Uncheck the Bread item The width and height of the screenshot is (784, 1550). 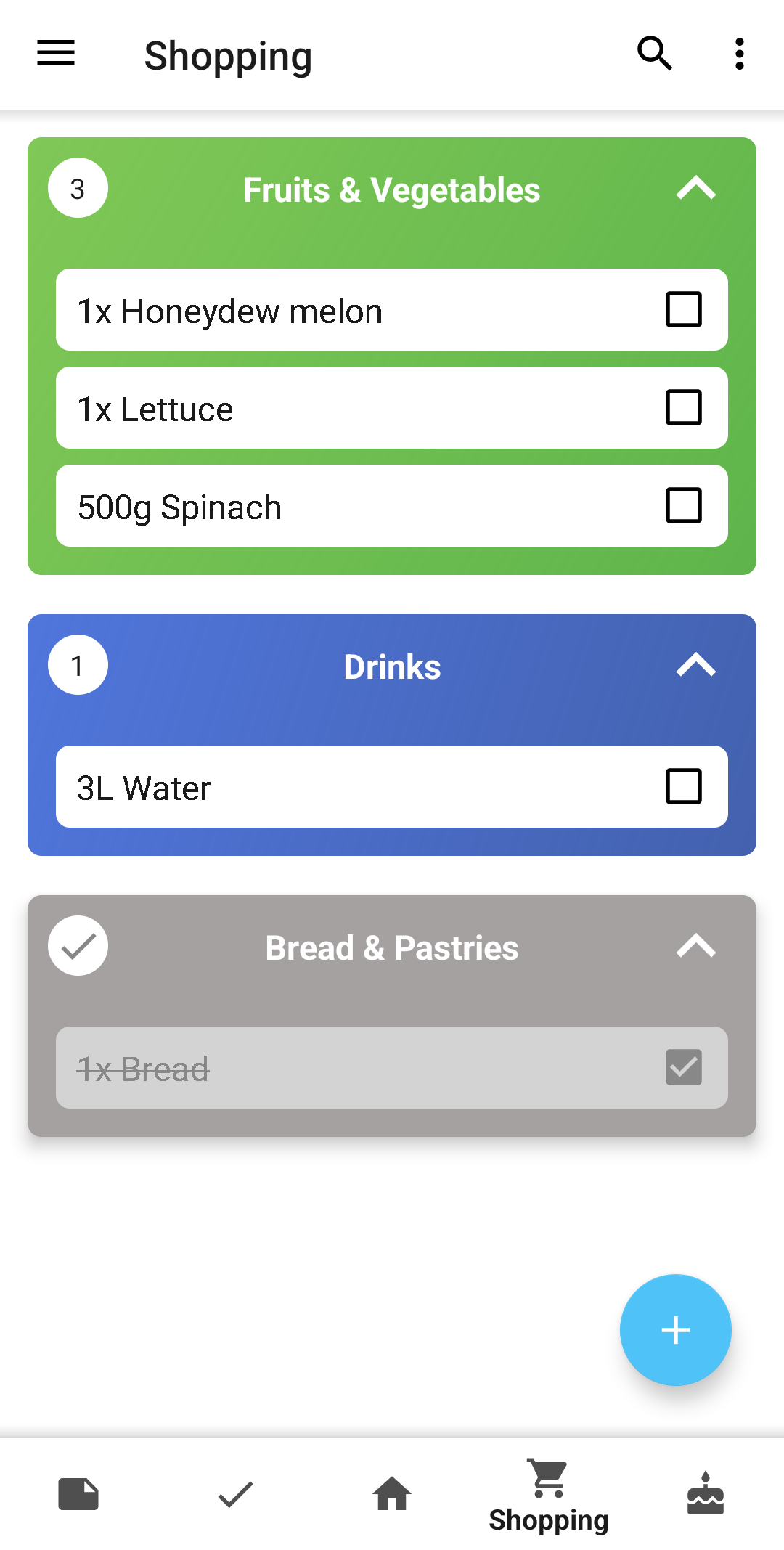[x=683, y=1067]
